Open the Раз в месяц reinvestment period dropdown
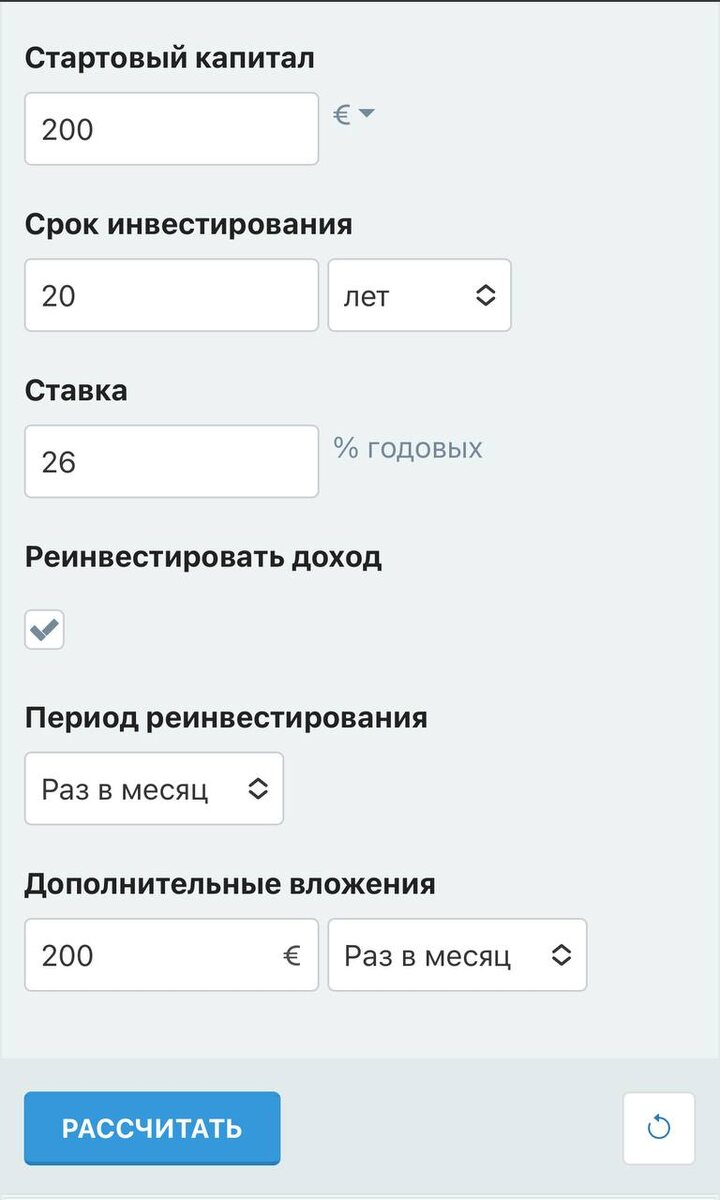 pos(154,788)
